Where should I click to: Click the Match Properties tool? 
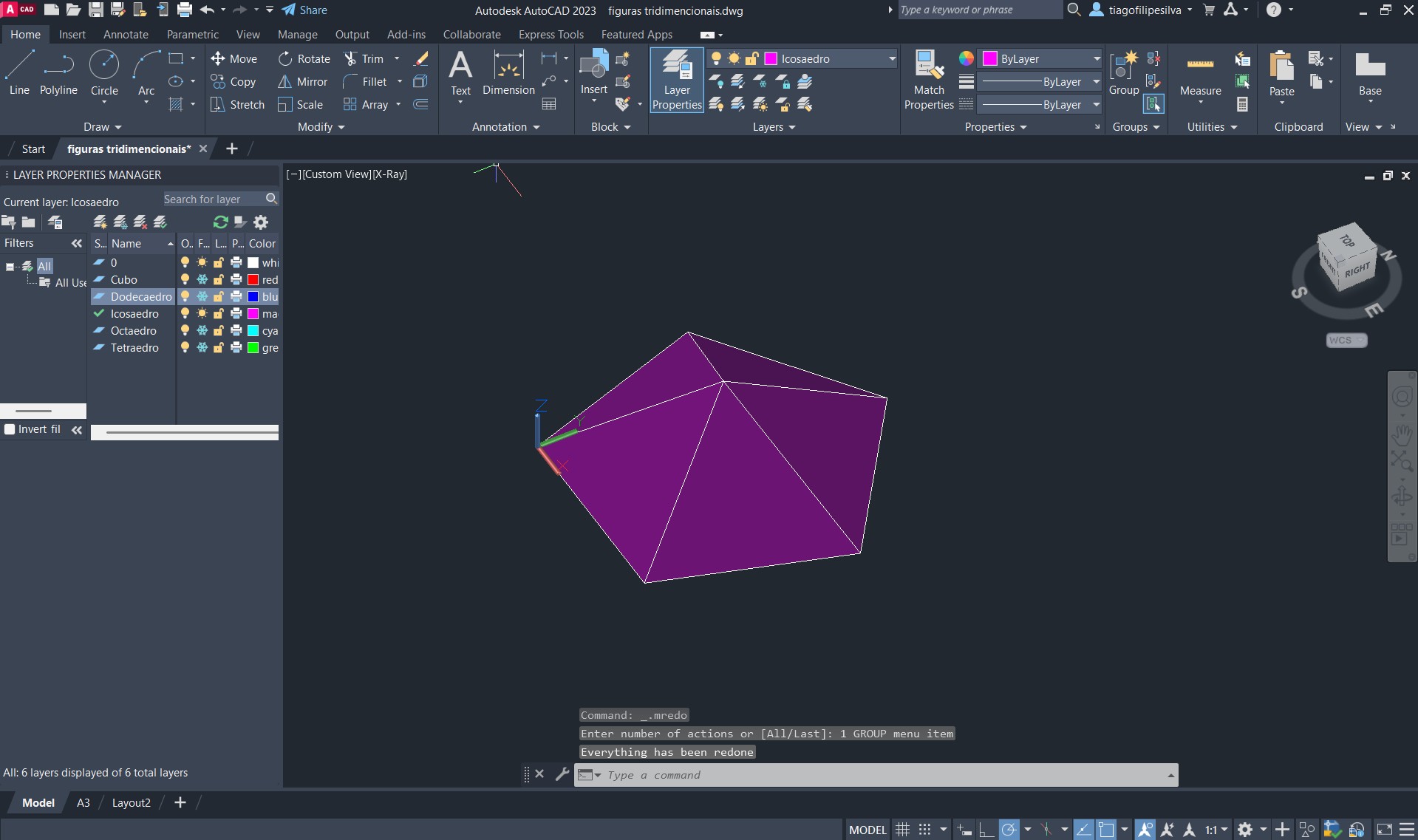pyautogui.click(x=929, y=80)
